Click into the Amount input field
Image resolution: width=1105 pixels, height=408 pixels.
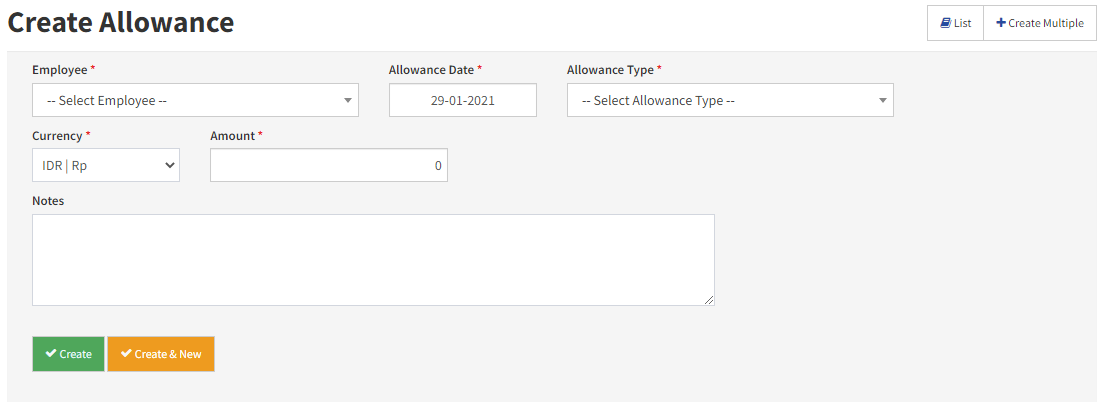[329, 165]
